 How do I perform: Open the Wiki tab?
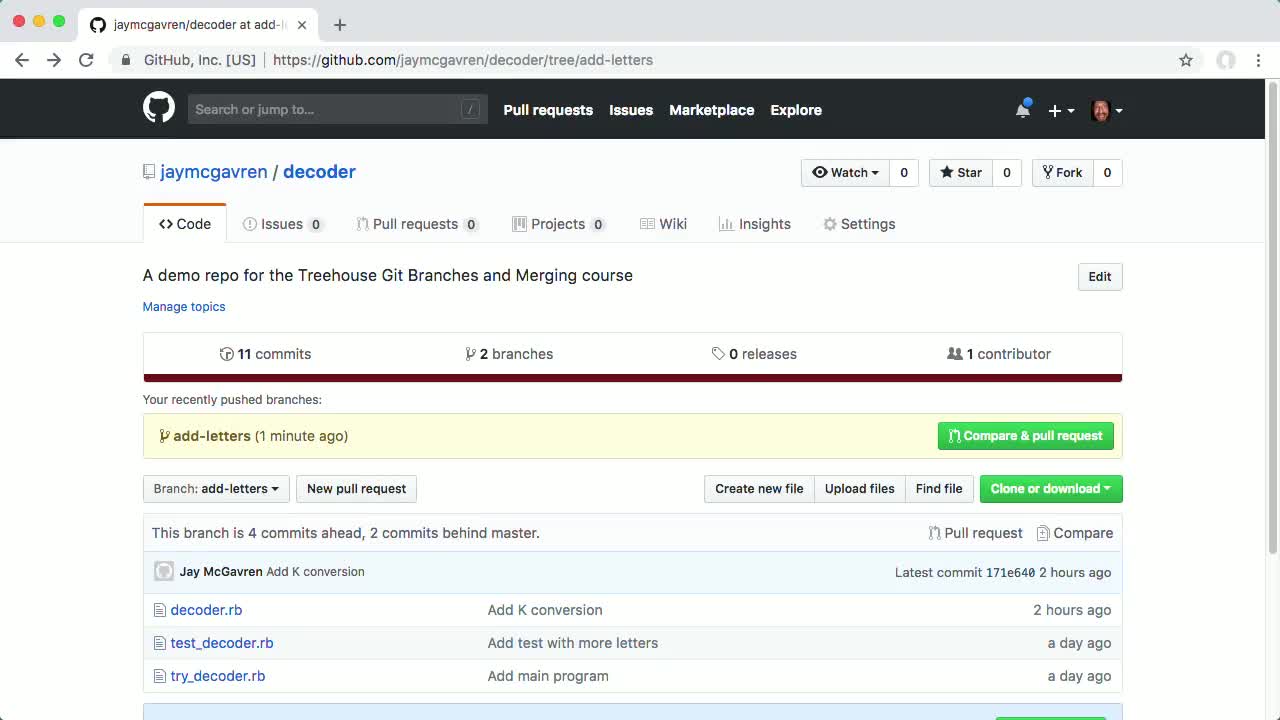pos(663,224)
